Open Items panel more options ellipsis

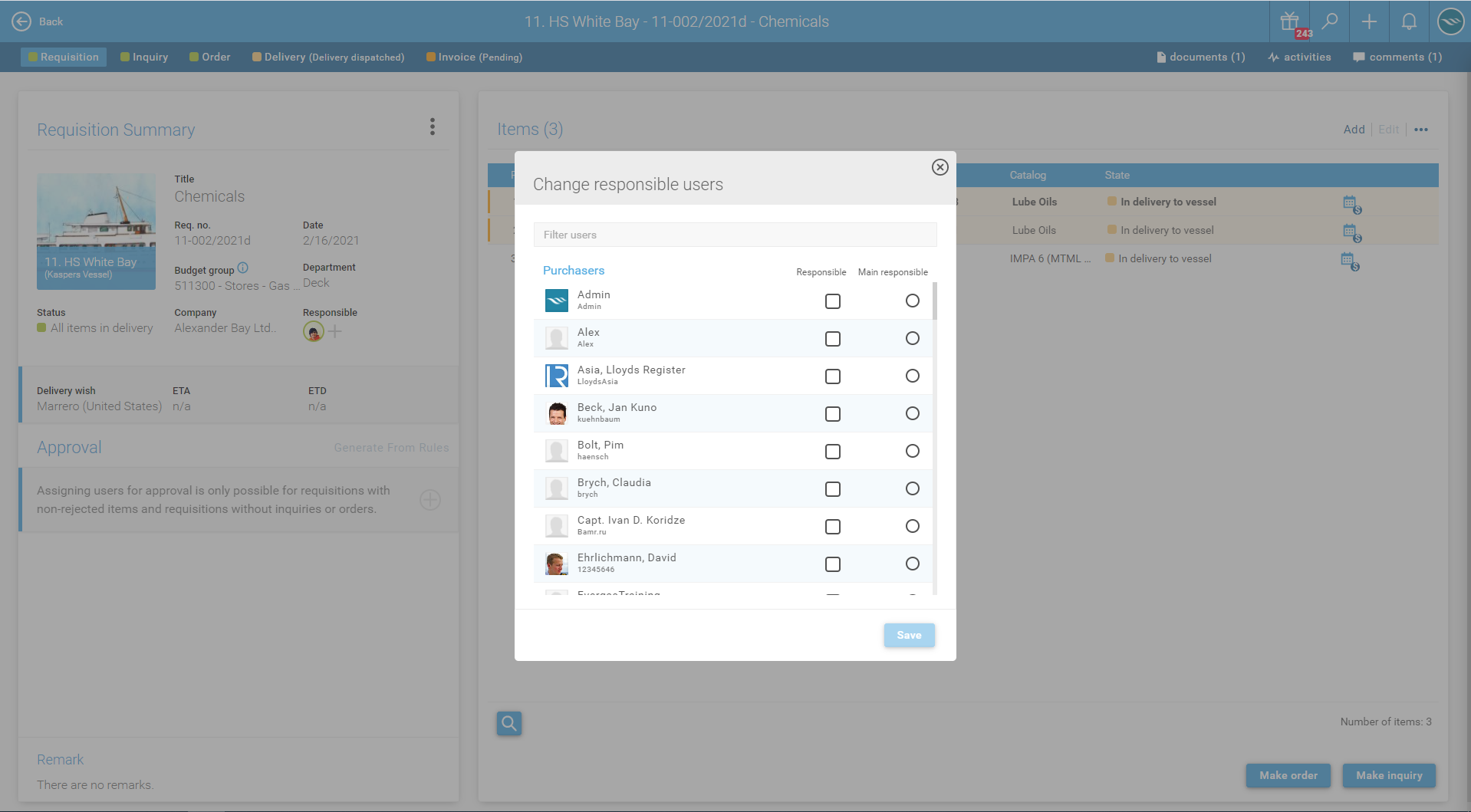coord(1421,130)
